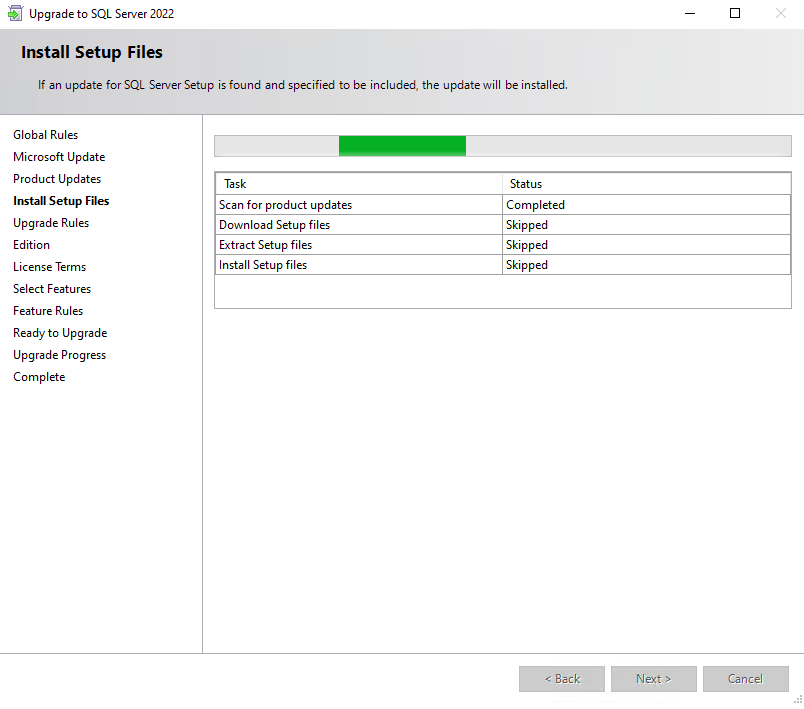Click the SQL Server setup title bar icon
This screenshot has width=804, height=709.
click(x=15, y=14)
